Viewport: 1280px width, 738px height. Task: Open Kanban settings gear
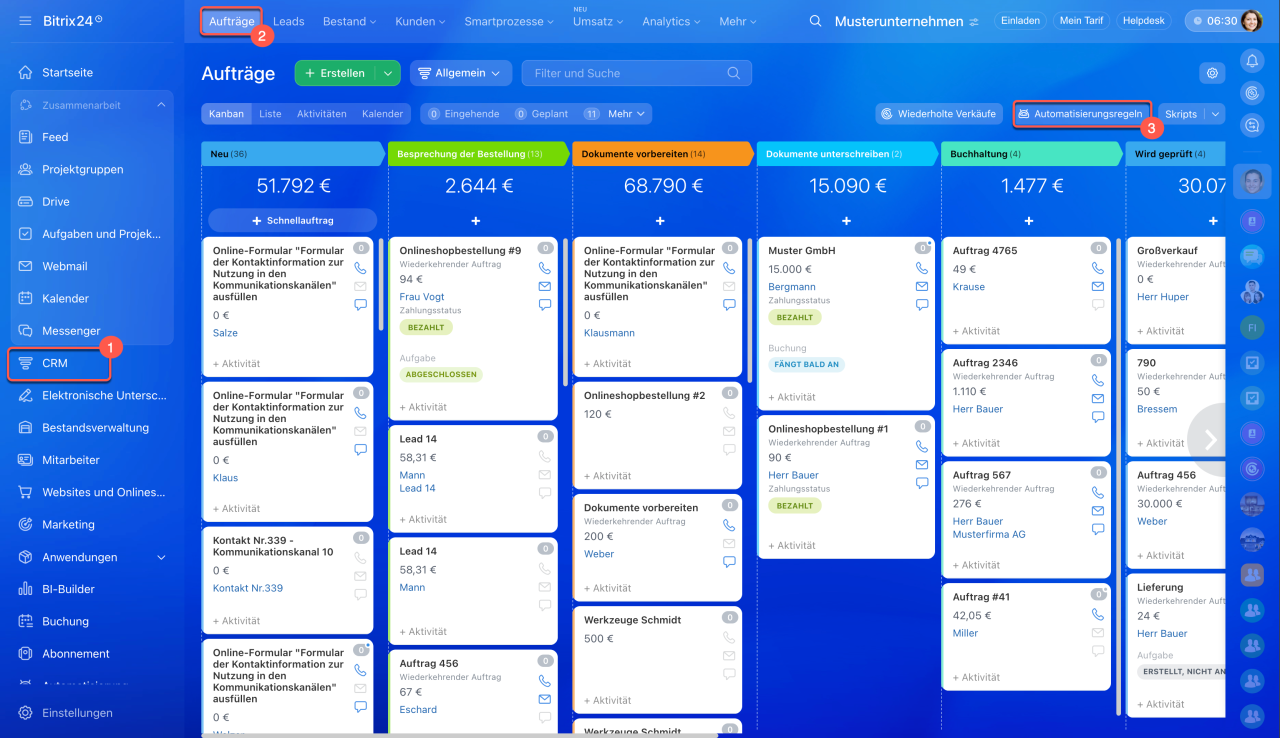point(1212,73)
